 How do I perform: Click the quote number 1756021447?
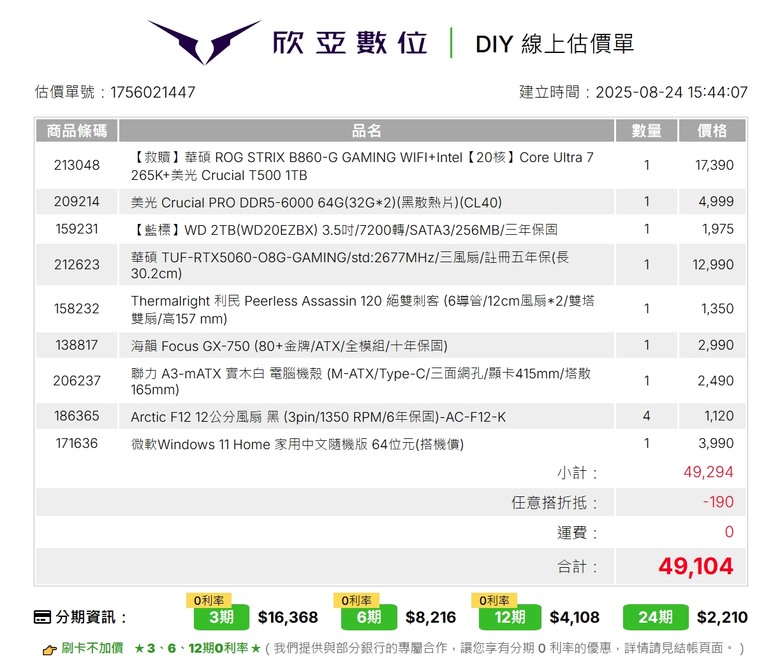(153, 92)
